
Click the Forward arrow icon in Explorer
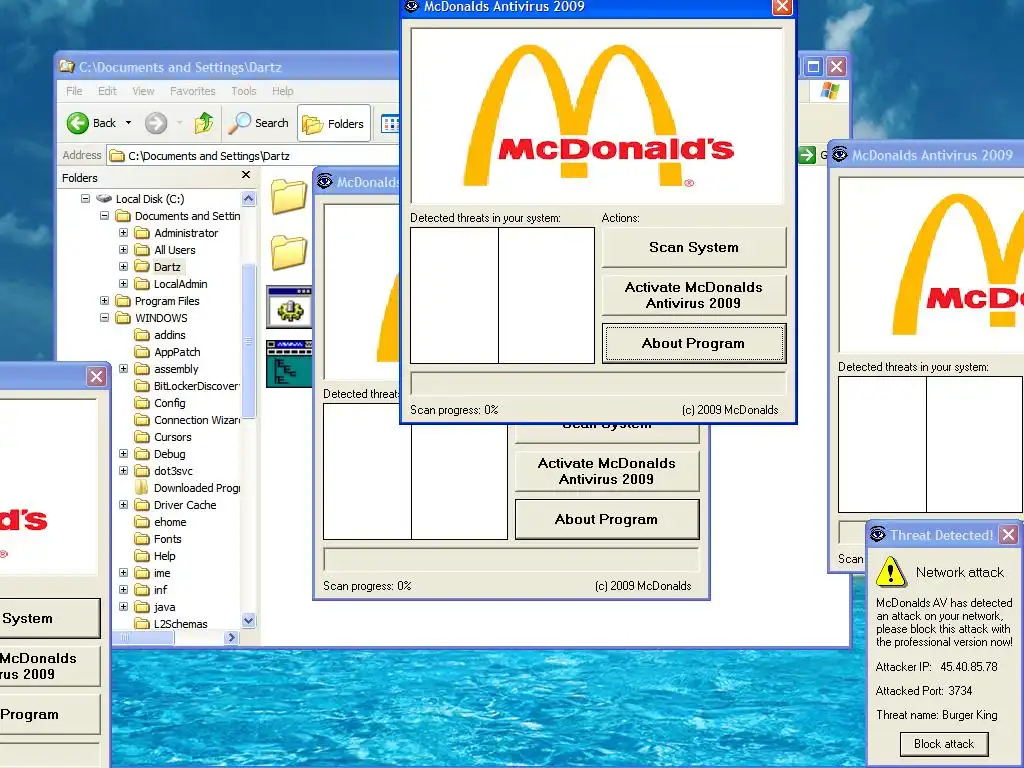point(156,123)
